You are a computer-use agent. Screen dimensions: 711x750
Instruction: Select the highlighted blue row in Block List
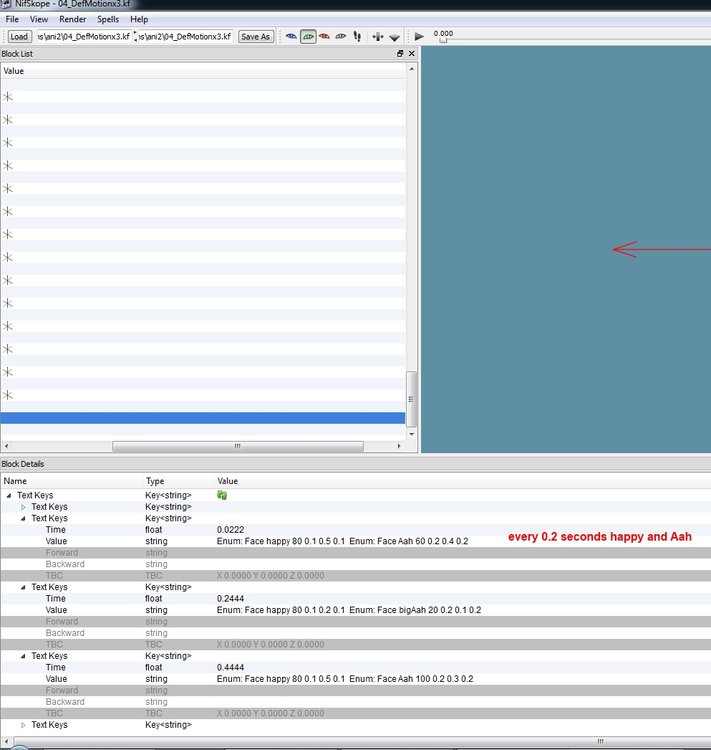(x=203, y=418)
